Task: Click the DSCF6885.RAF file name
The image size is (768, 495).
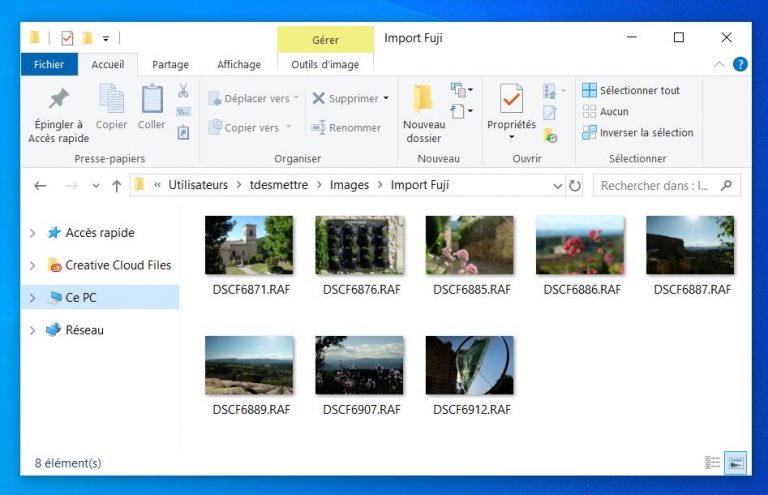Action: [472, 289]
